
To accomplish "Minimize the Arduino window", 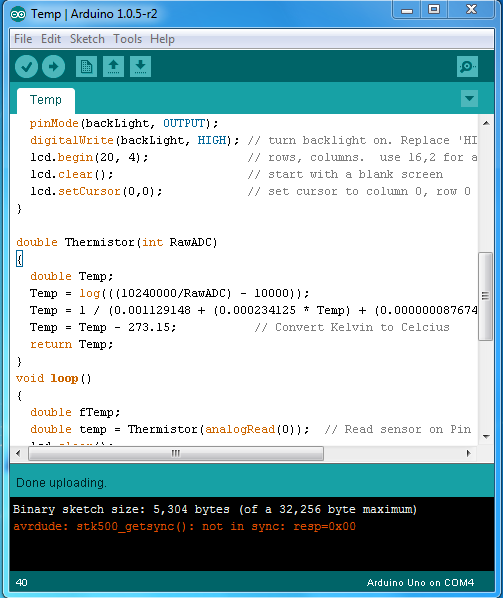I will point(407,10).
